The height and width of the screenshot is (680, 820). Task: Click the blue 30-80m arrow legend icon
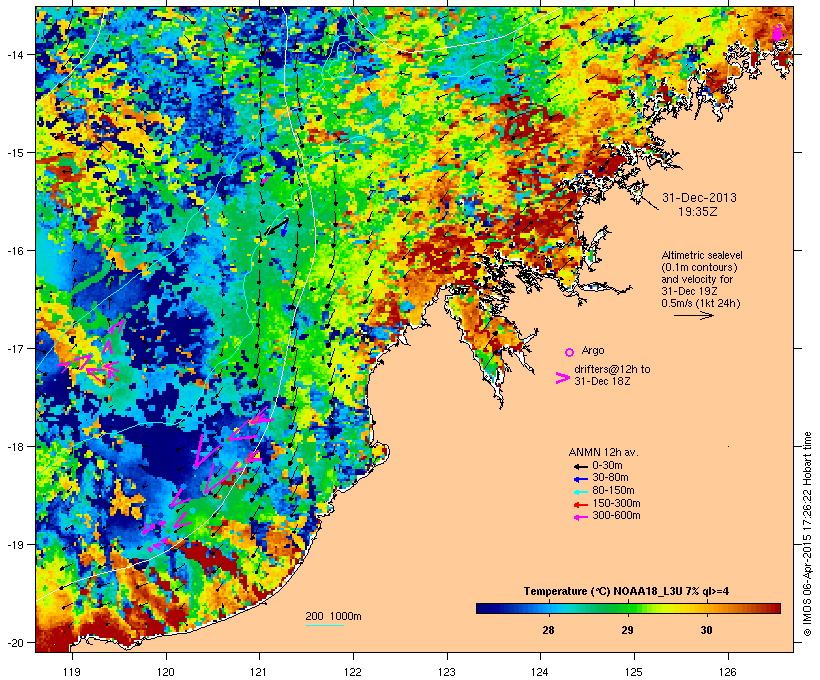[x=581, y=479]
